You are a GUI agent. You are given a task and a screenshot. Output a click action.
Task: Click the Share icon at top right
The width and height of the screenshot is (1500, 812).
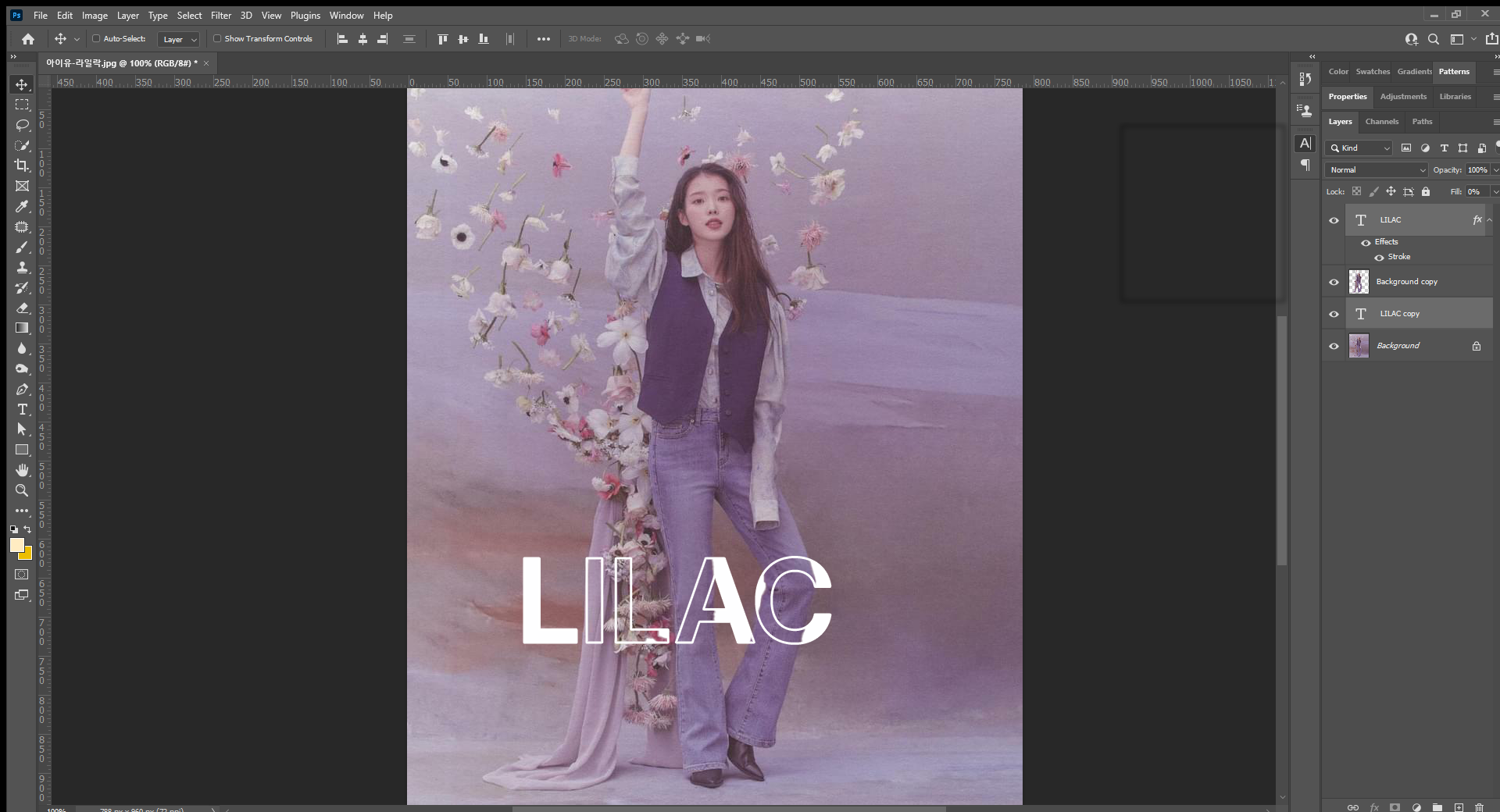coord(1491,39)
